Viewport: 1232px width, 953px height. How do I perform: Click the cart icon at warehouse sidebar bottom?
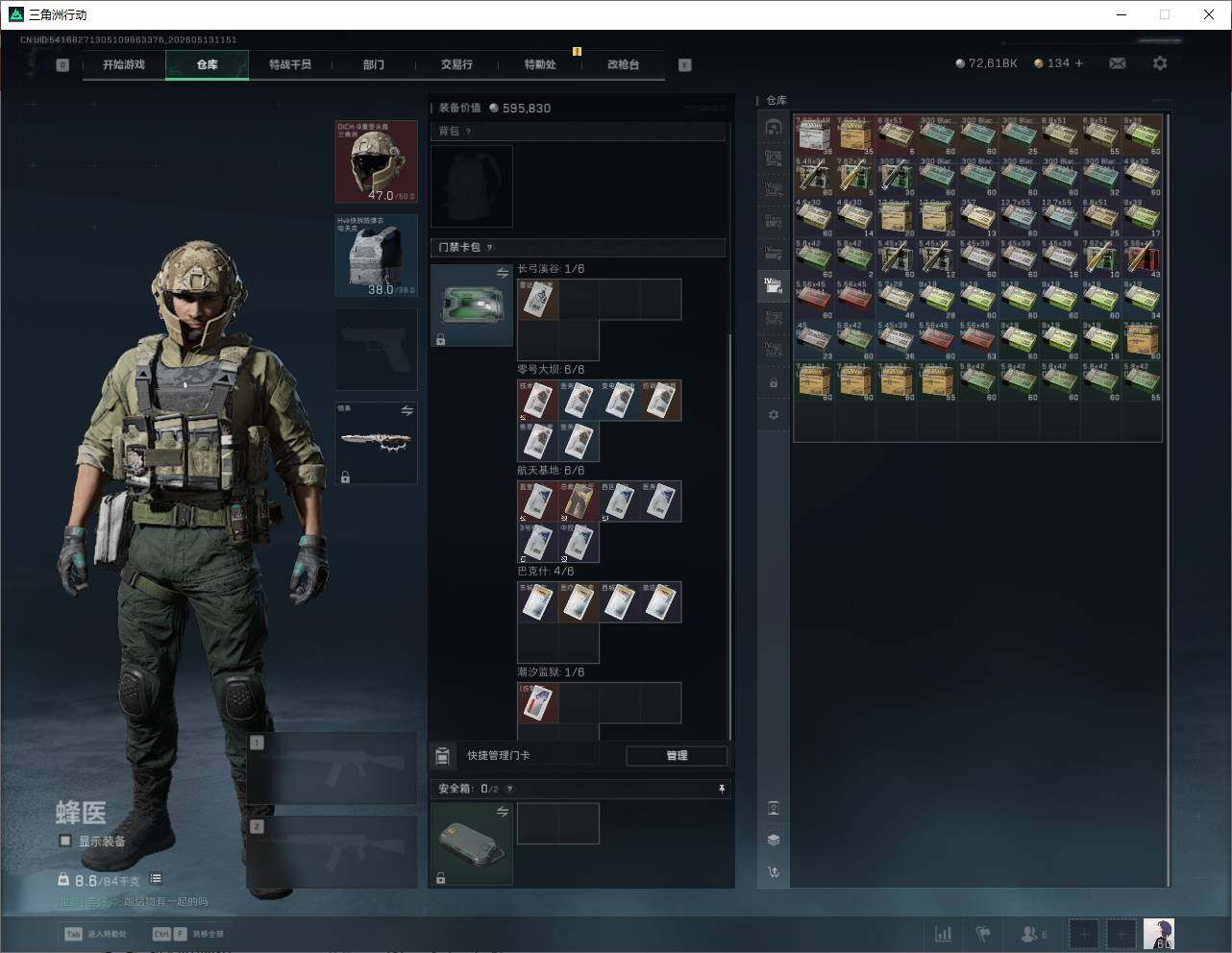pyautogui.click(x=774, y=872)
